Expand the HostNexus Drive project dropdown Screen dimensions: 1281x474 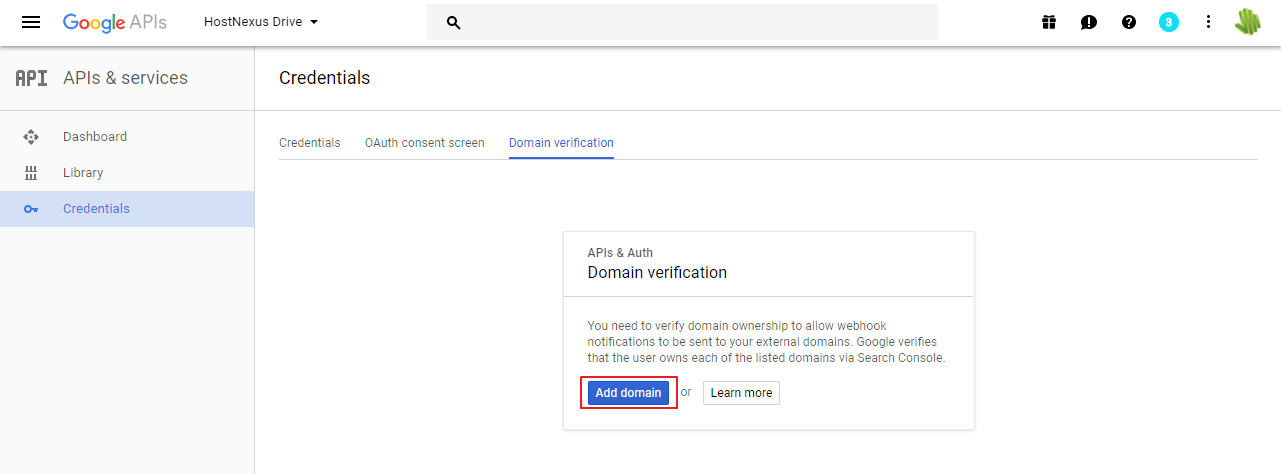261,22
